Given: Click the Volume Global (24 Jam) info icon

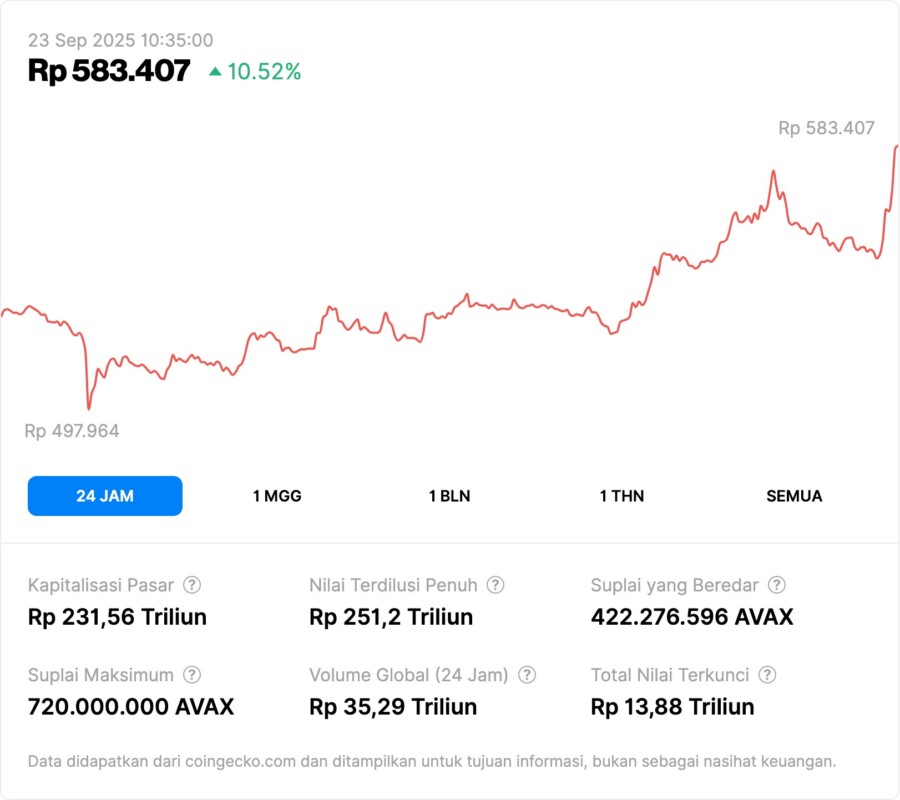Looking at the screenshot, I should (527, 675).
